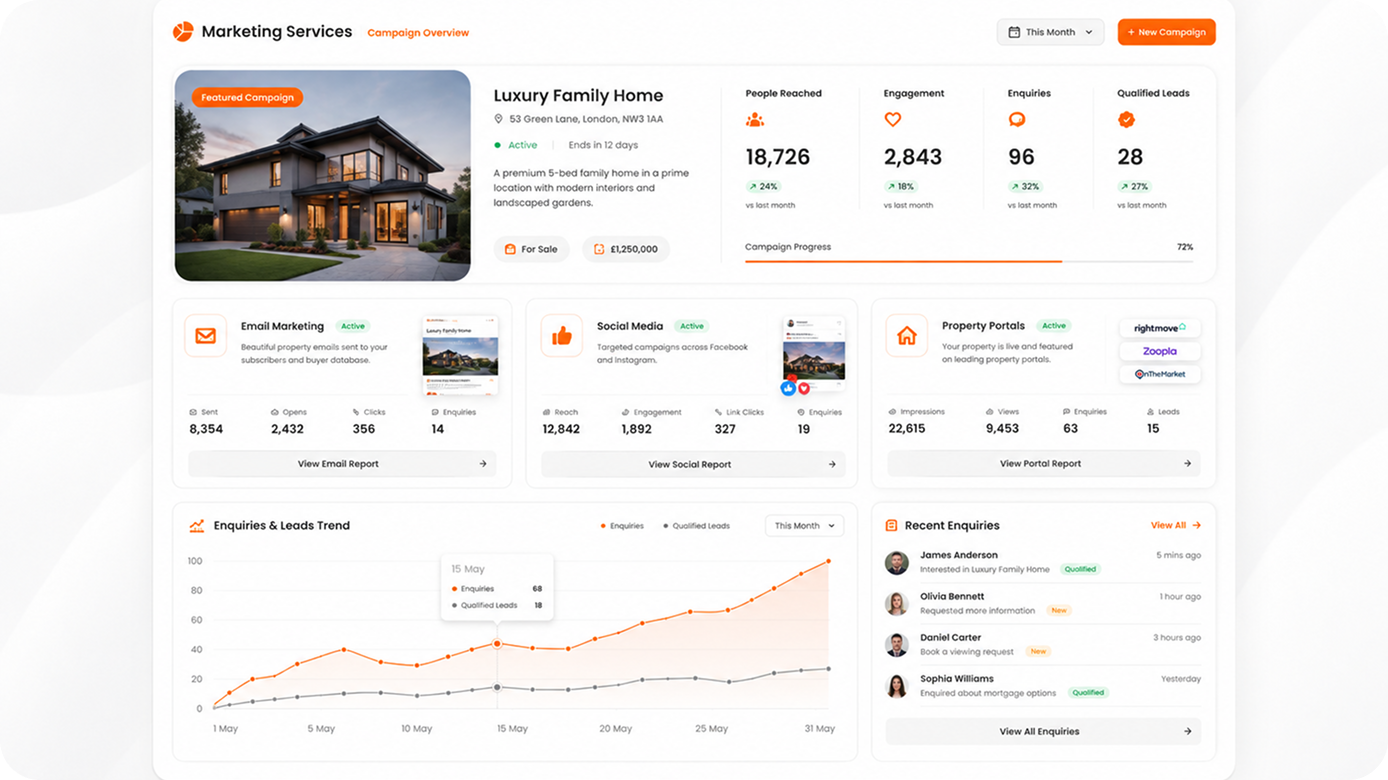Click the Marketing Services pie-chart logo
Image resolution: width=1388 pixels, height=780 pixels.
pos(183,32)
